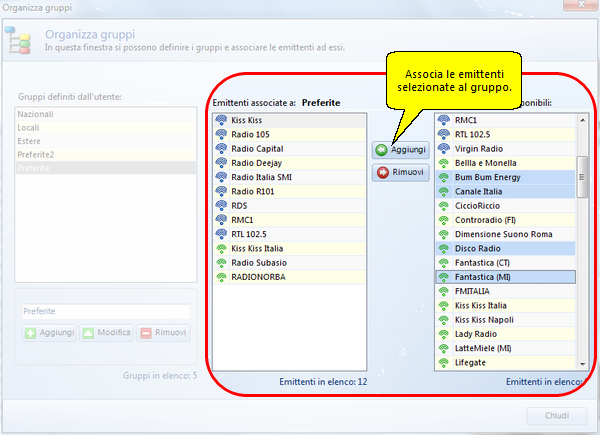Select Kiss Kiss Italia in available list
This screenshot has height=435, width=600.
point(505,306)
